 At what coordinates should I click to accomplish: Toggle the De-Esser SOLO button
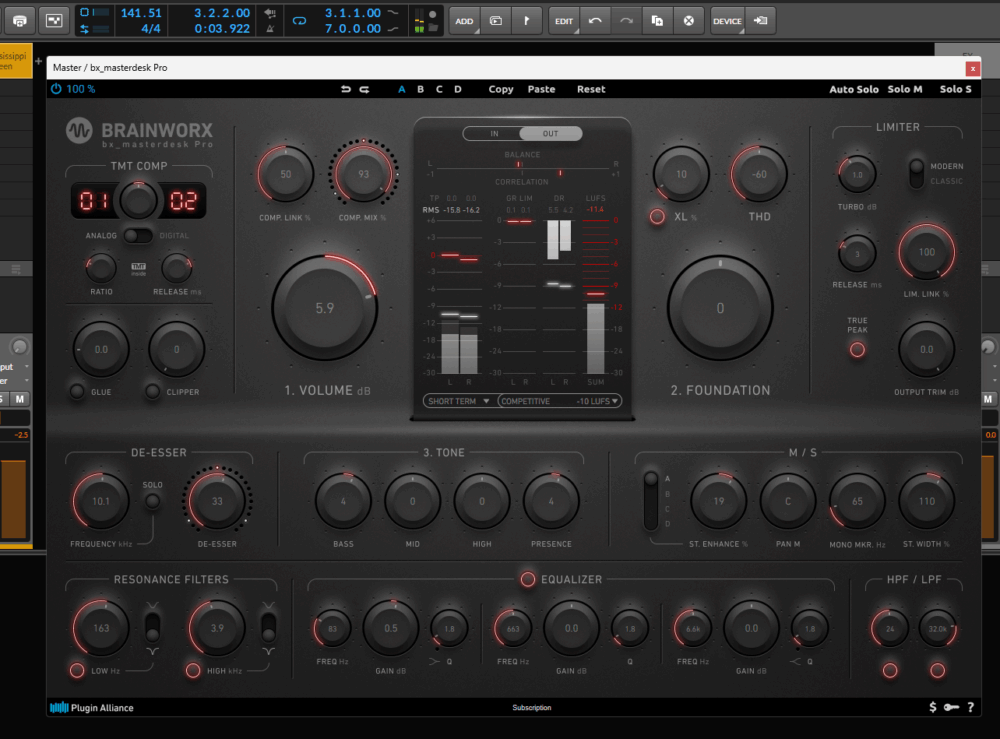[x=152, y=501]
